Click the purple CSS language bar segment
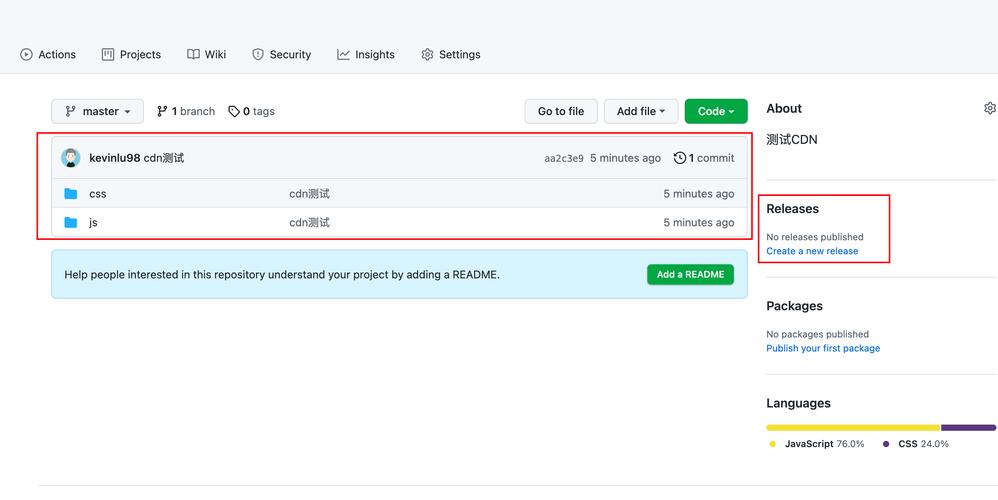Viewport: 998px width, 500px height. click(x=969, y=428)
